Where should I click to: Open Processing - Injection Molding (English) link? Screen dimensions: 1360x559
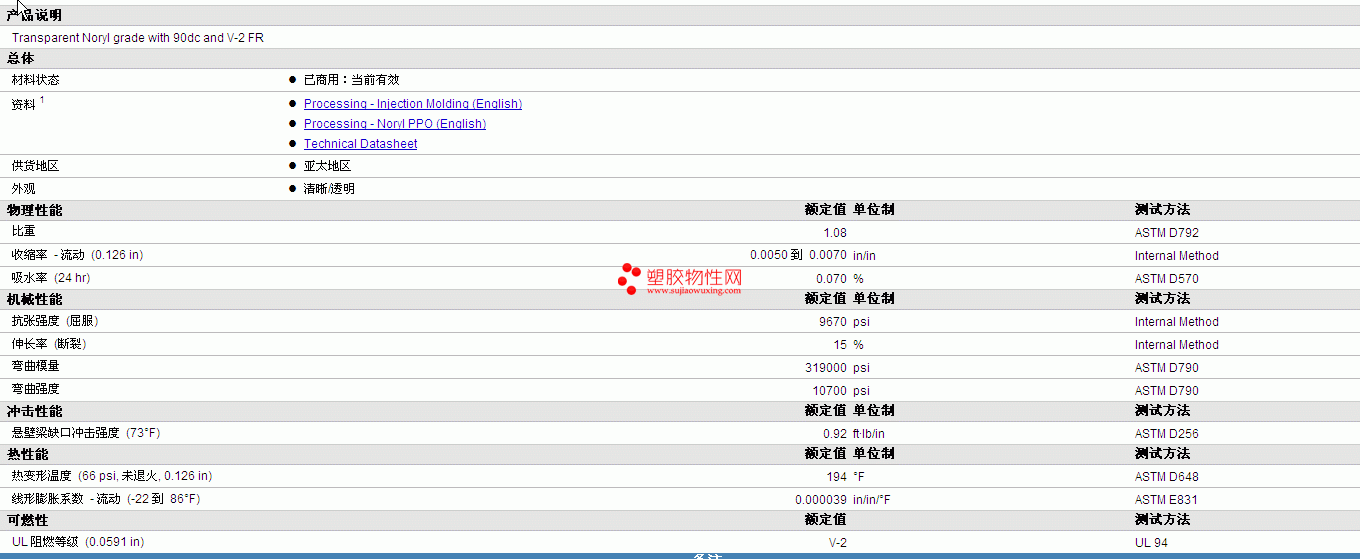413,104
